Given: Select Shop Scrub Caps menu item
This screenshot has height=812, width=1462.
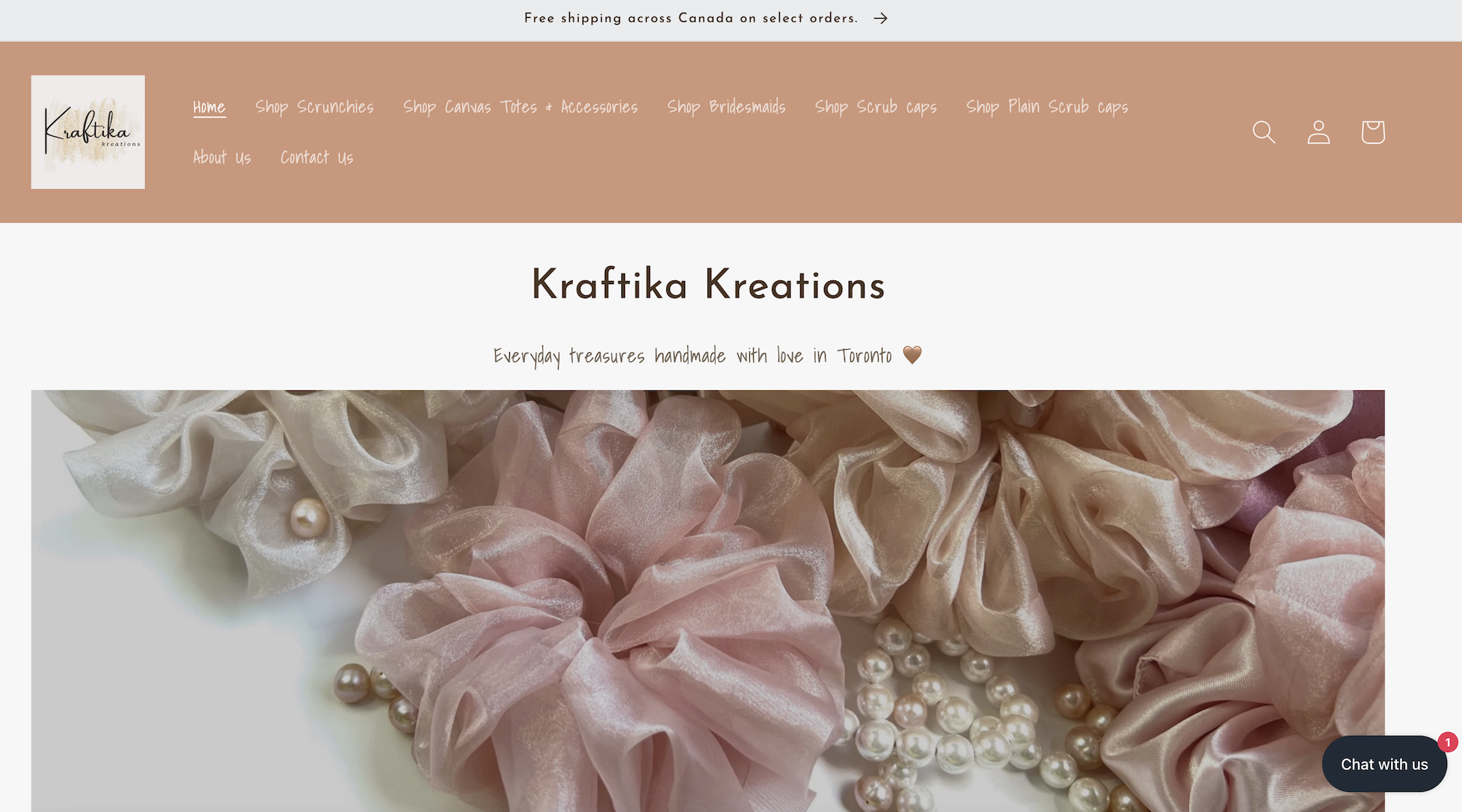Looking at the screenshot, I should pyautogui.click(x=876, y=107).
